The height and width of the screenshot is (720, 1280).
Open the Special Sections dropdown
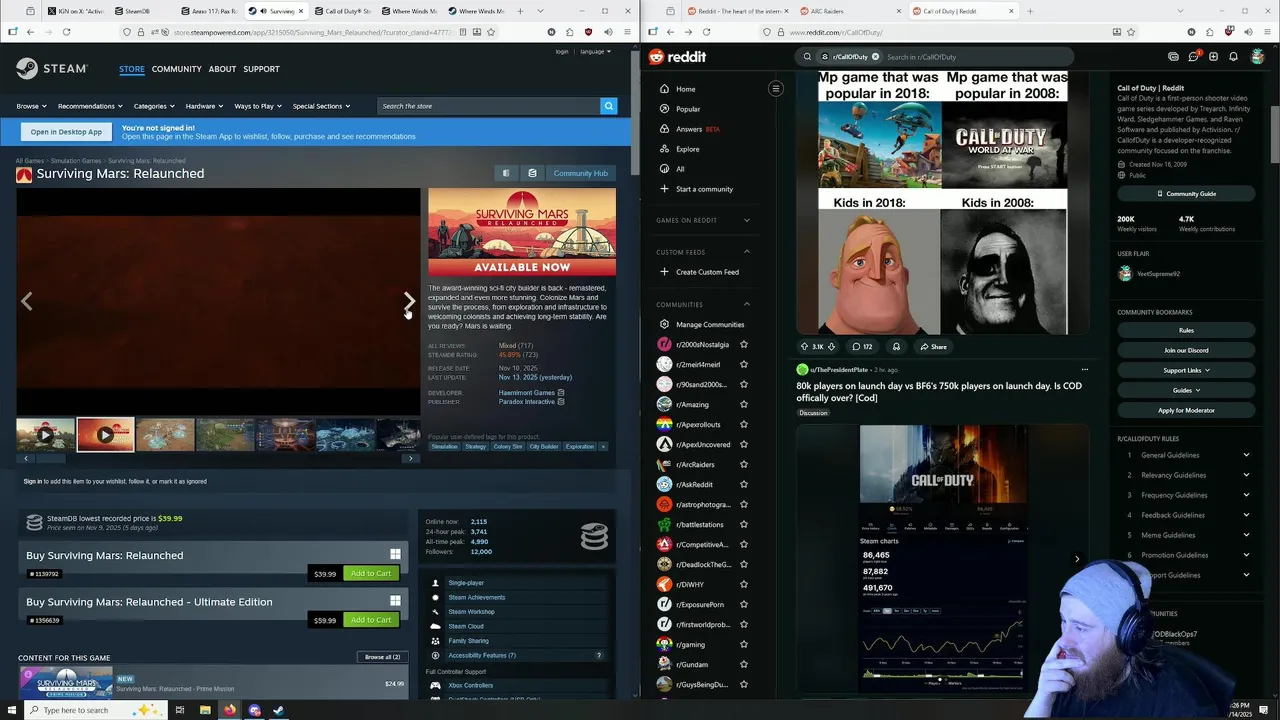click(x=321, y=106)
